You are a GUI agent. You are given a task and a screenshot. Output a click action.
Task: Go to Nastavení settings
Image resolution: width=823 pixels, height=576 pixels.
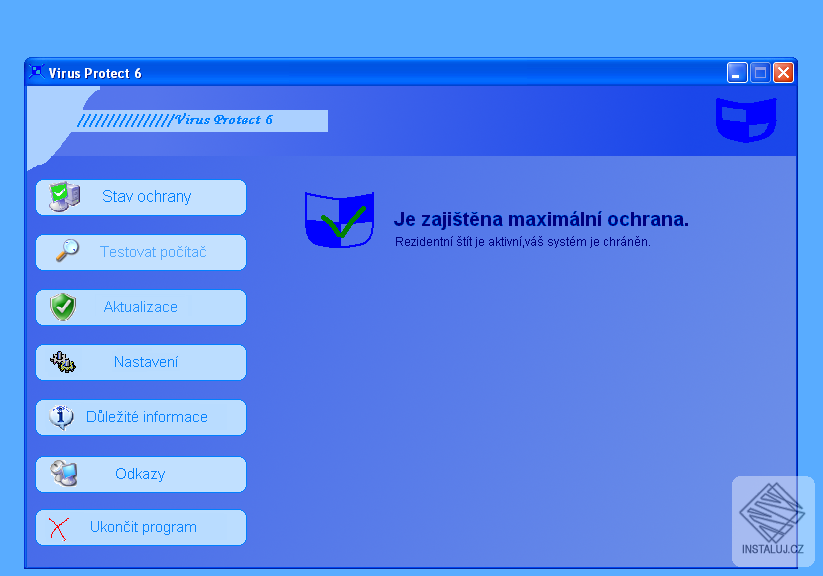coord(141,363)
